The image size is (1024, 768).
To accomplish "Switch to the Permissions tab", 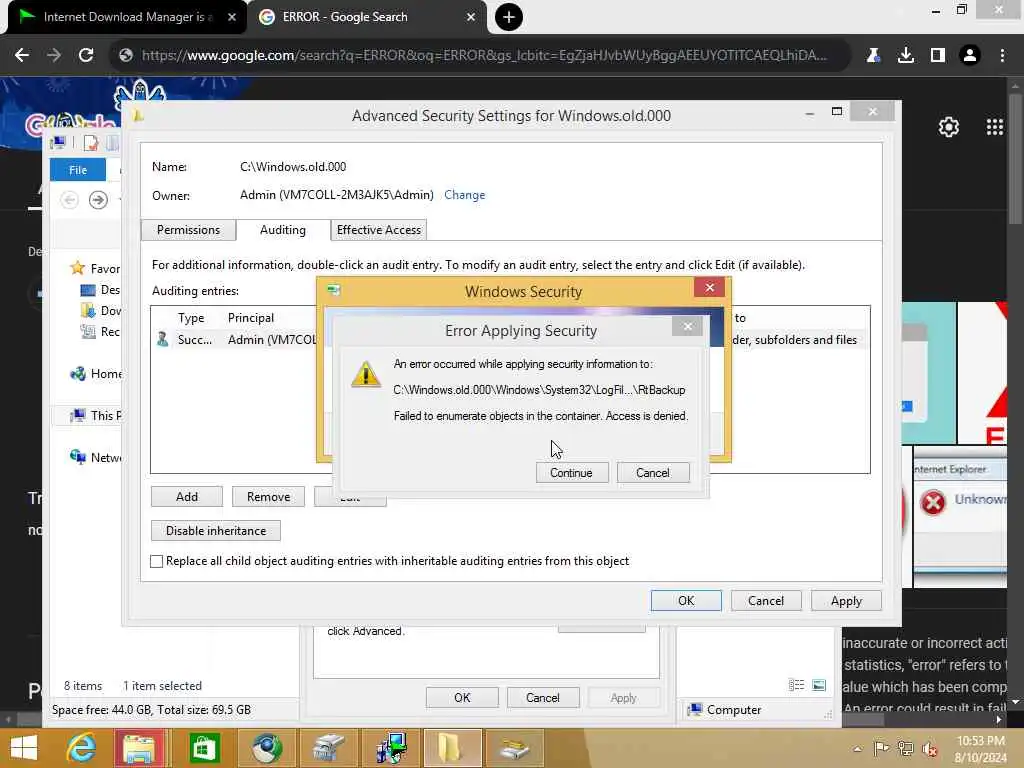I will [188, 230].
